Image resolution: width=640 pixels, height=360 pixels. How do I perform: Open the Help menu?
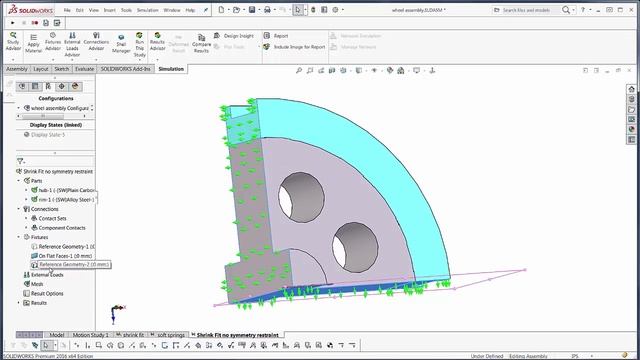(190, 10)
